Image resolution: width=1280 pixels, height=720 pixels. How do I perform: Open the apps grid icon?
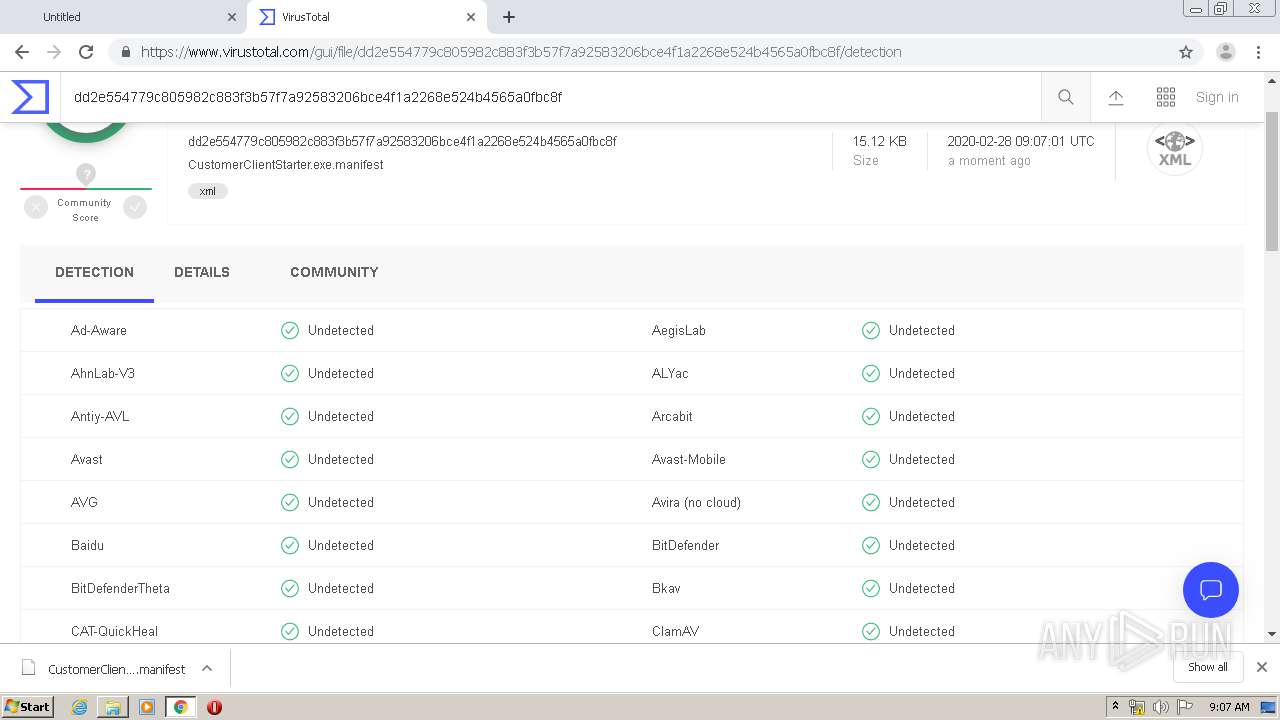click(1166, 97)
